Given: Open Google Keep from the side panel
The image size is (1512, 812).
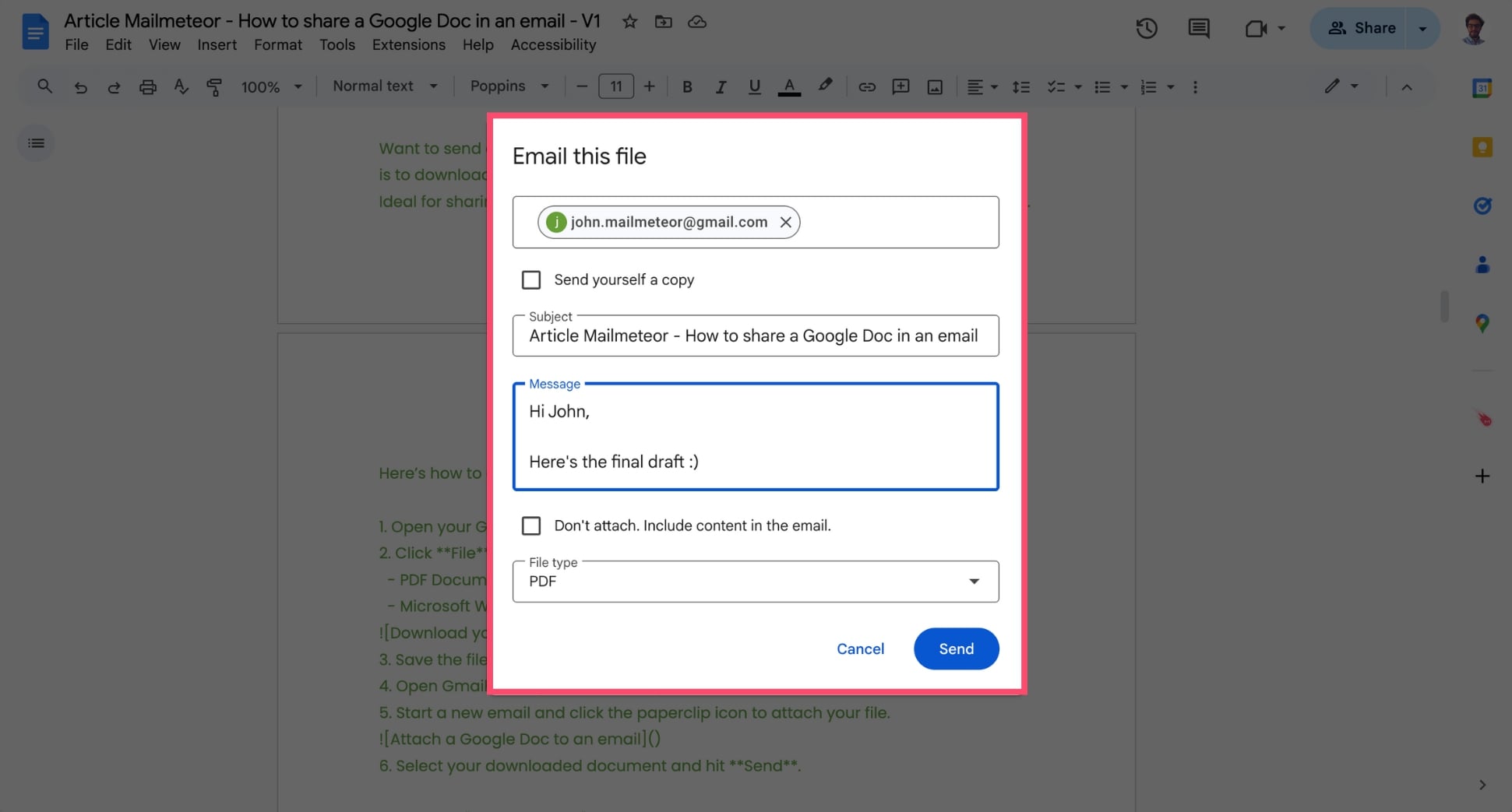Looking at the screenshot, I should pos(1482,146).
